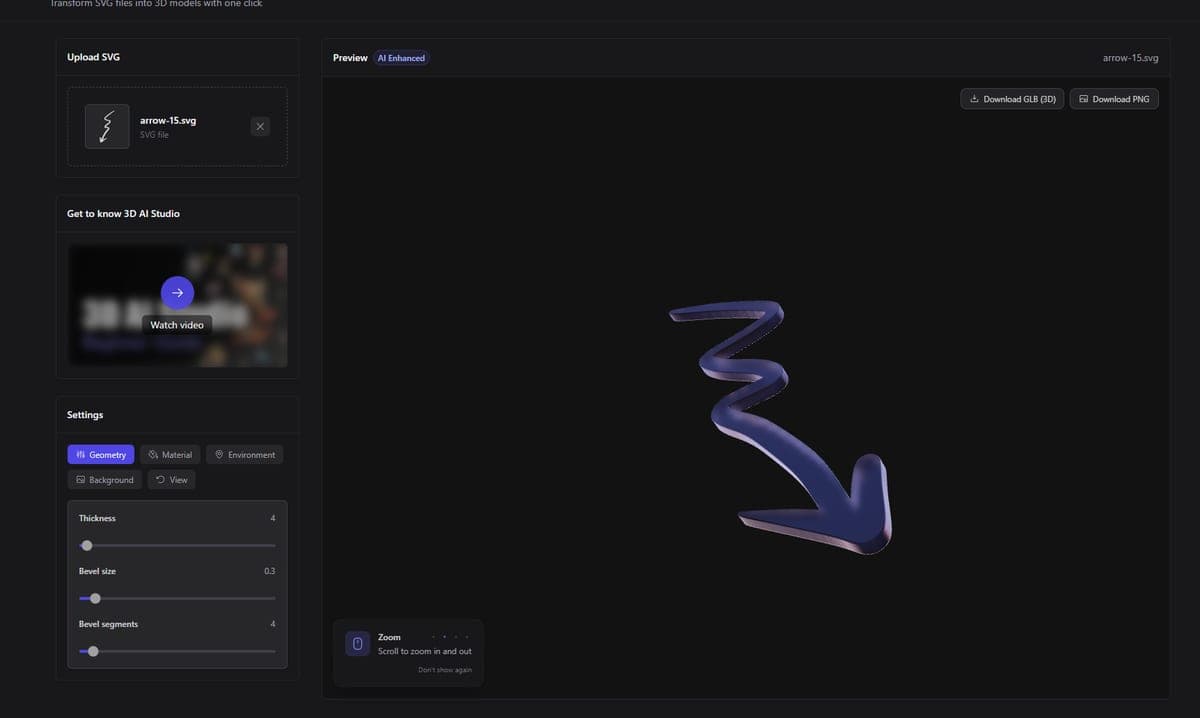The width and height of the screenshot is (1200, 718).
Task: Click the mouse icon in Zoom tip
Action: click(x=357, y=643)
